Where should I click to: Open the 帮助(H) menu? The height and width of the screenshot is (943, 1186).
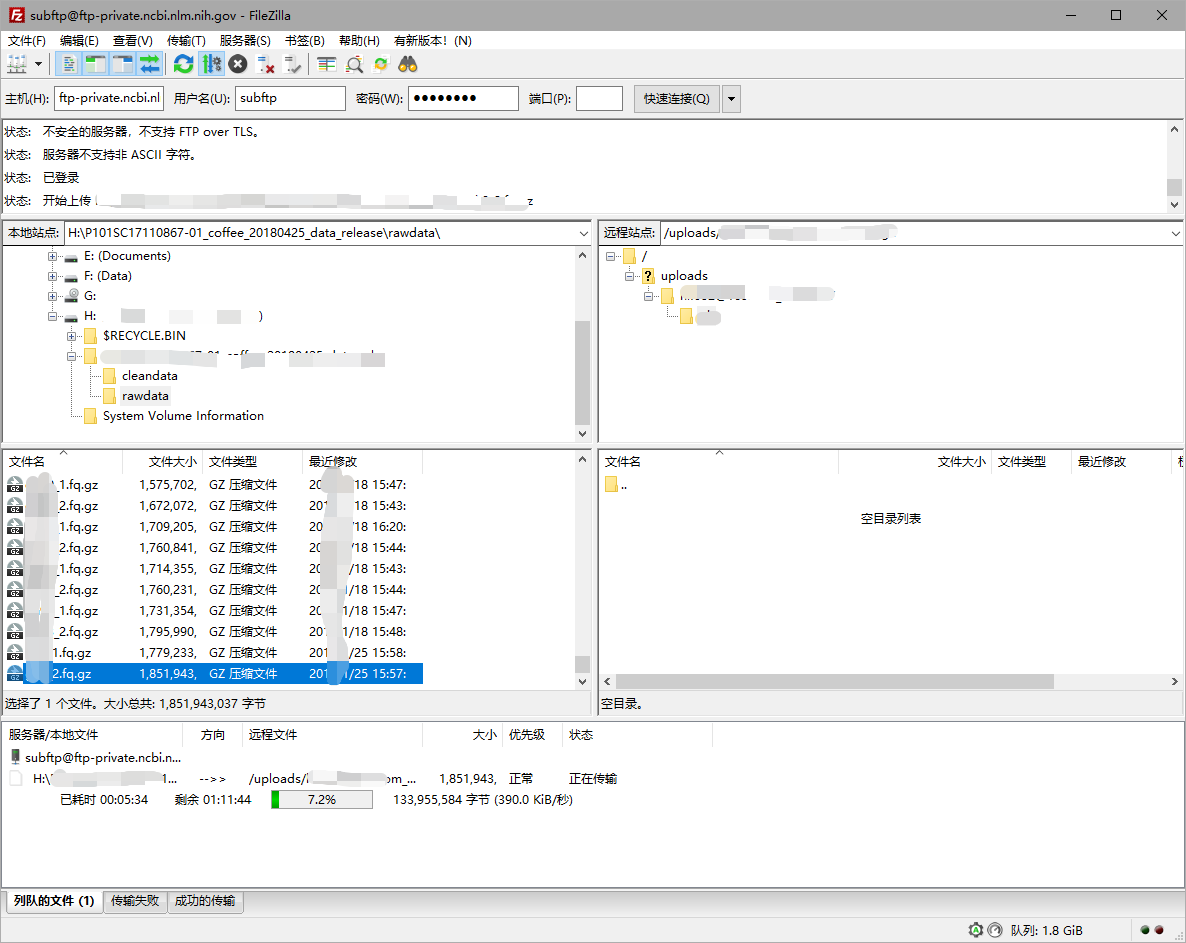click(359, 41)
